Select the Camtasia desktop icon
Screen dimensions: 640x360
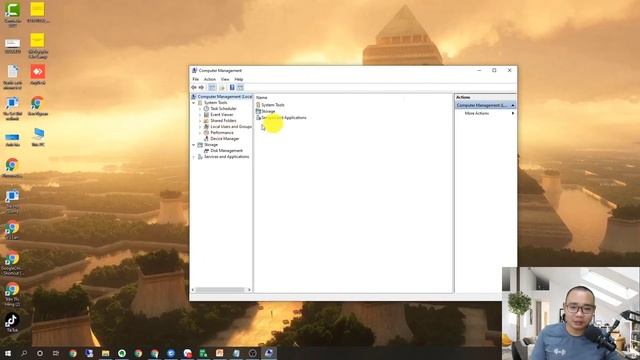point(13,14)
